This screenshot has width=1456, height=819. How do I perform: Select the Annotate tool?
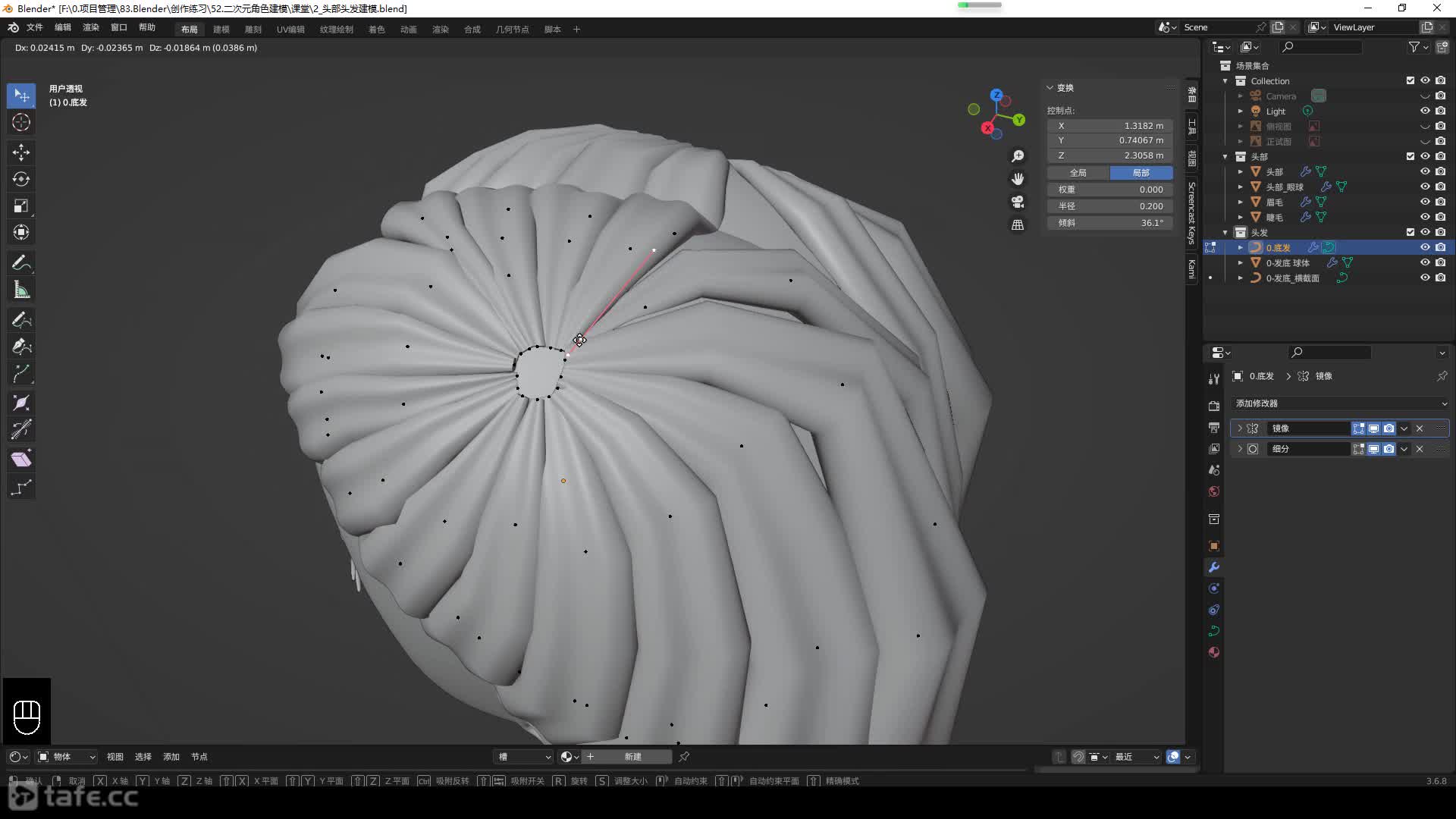tap(21, 263)
